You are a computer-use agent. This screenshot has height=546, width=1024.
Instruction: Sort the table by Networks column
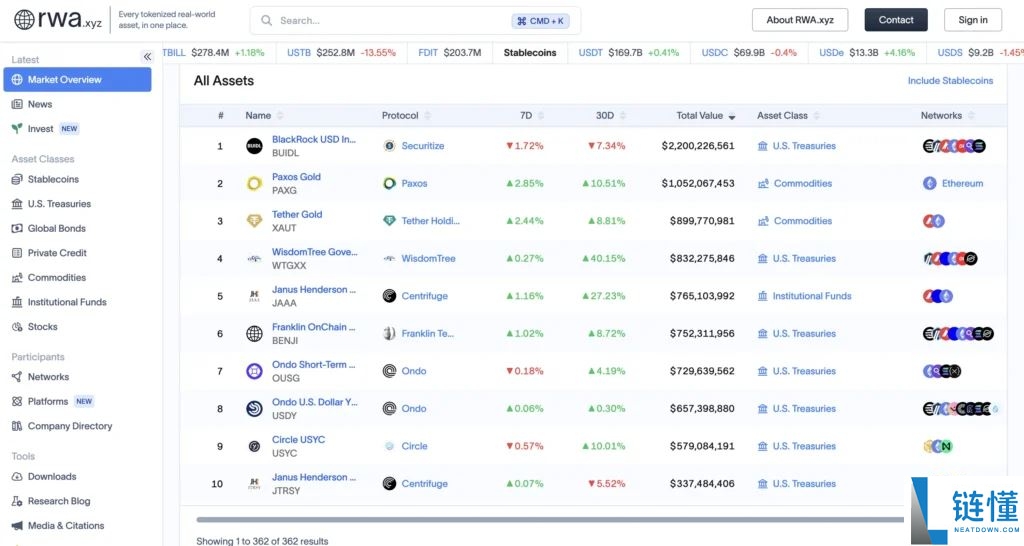[947, 116]
